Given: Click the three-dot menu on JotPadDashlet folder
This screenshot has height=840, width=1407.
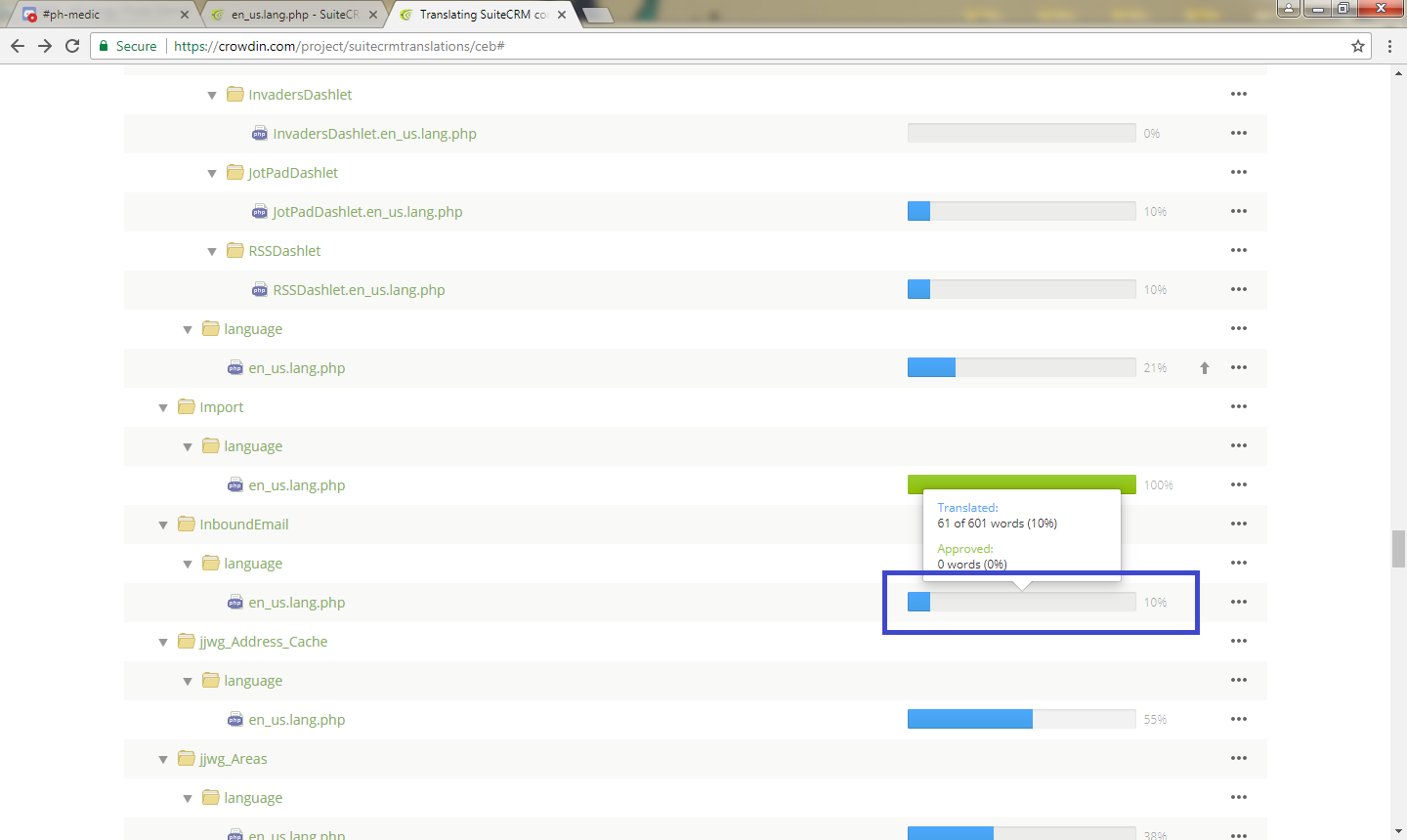Looking at the screenshot, I should click(x=1239, y=172).
